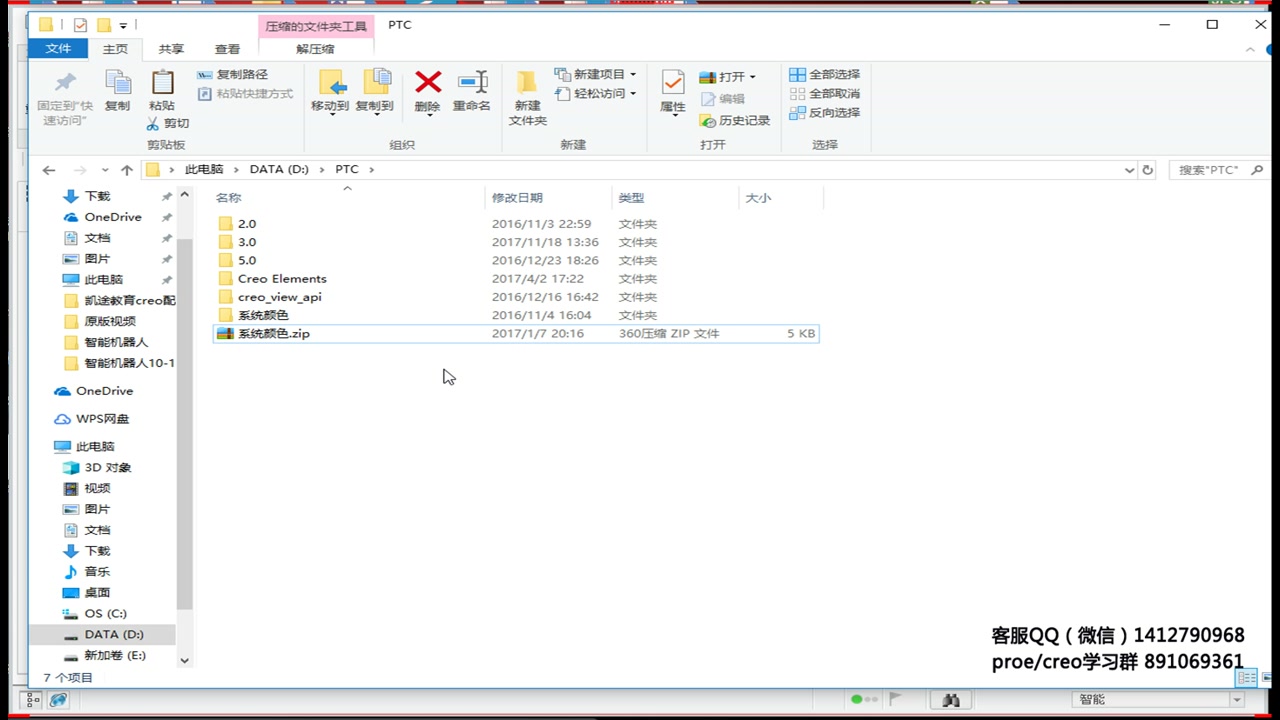Open the address bar history dropdown
Image resolution: width=1280 pixels, height=720 pixels.
point(1130,170)
